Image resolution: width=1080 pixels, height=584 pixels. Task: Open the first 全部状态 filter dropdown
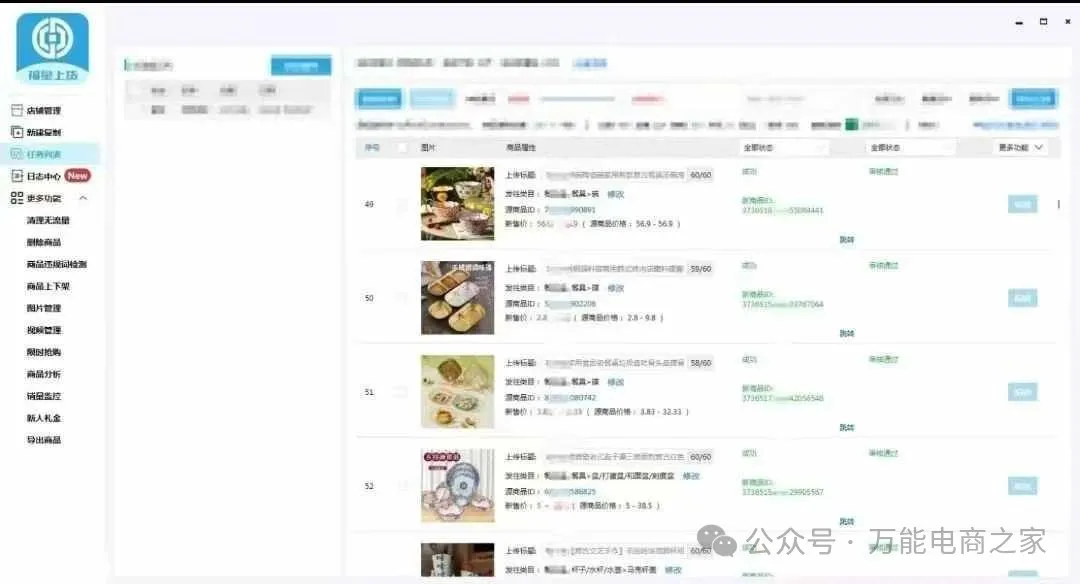[x=785, y=148]
